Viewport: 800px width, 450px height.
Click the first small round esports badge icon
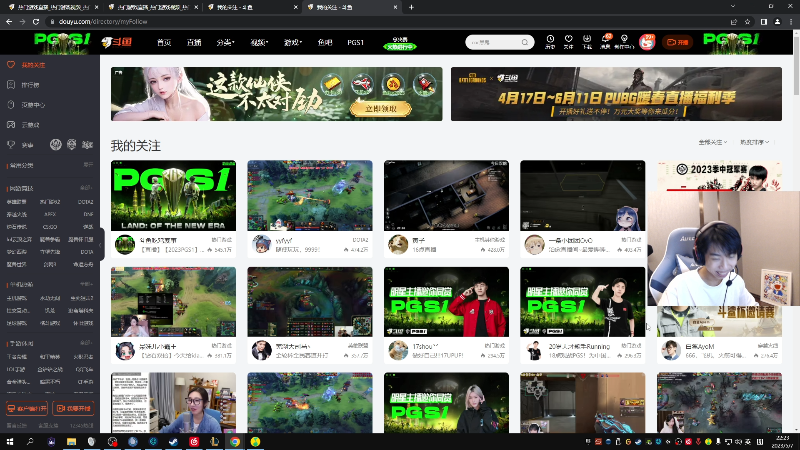tap(56, 144)
